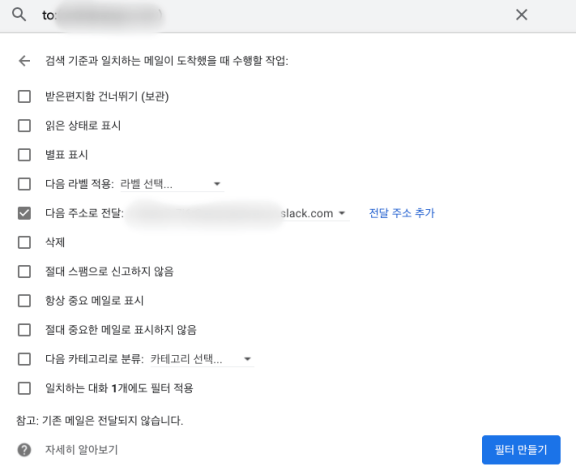
Task: Click the 필터 만들기 button
Action: coord(521,450)
